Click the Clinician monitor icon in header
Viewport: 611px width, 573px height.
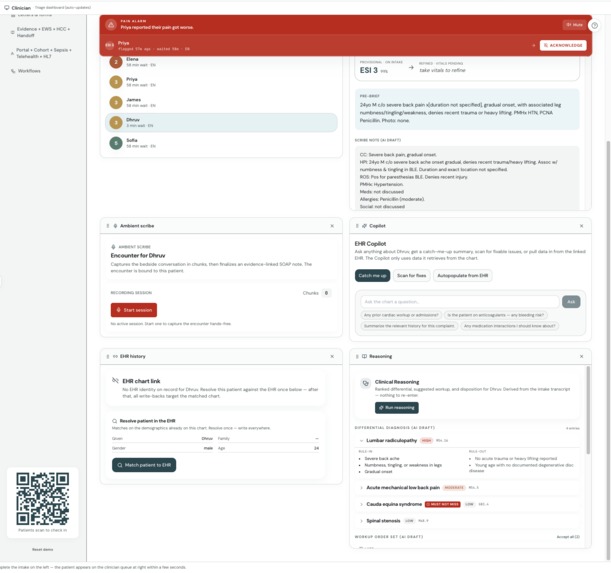pyautogui.click(x=7, y=7)
